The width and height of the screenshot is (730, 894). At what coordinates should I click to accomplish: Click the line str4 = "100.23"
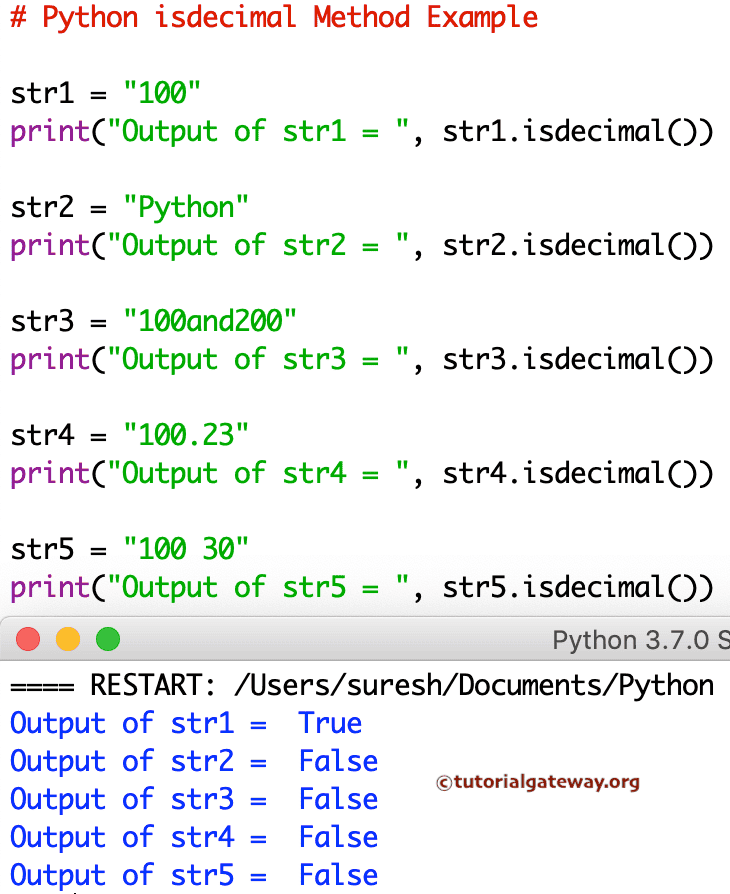point(129,434)
